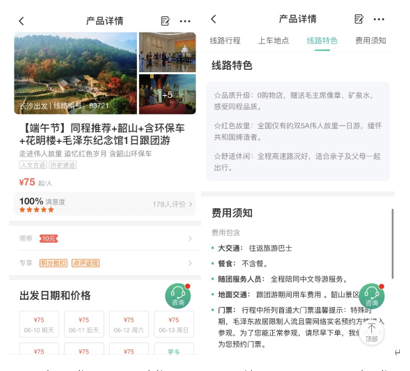Viewport: 410px width, 371px height.
Task: Expand 专享 积分抵扣 benefits row
Action: (x=105, y=263)
